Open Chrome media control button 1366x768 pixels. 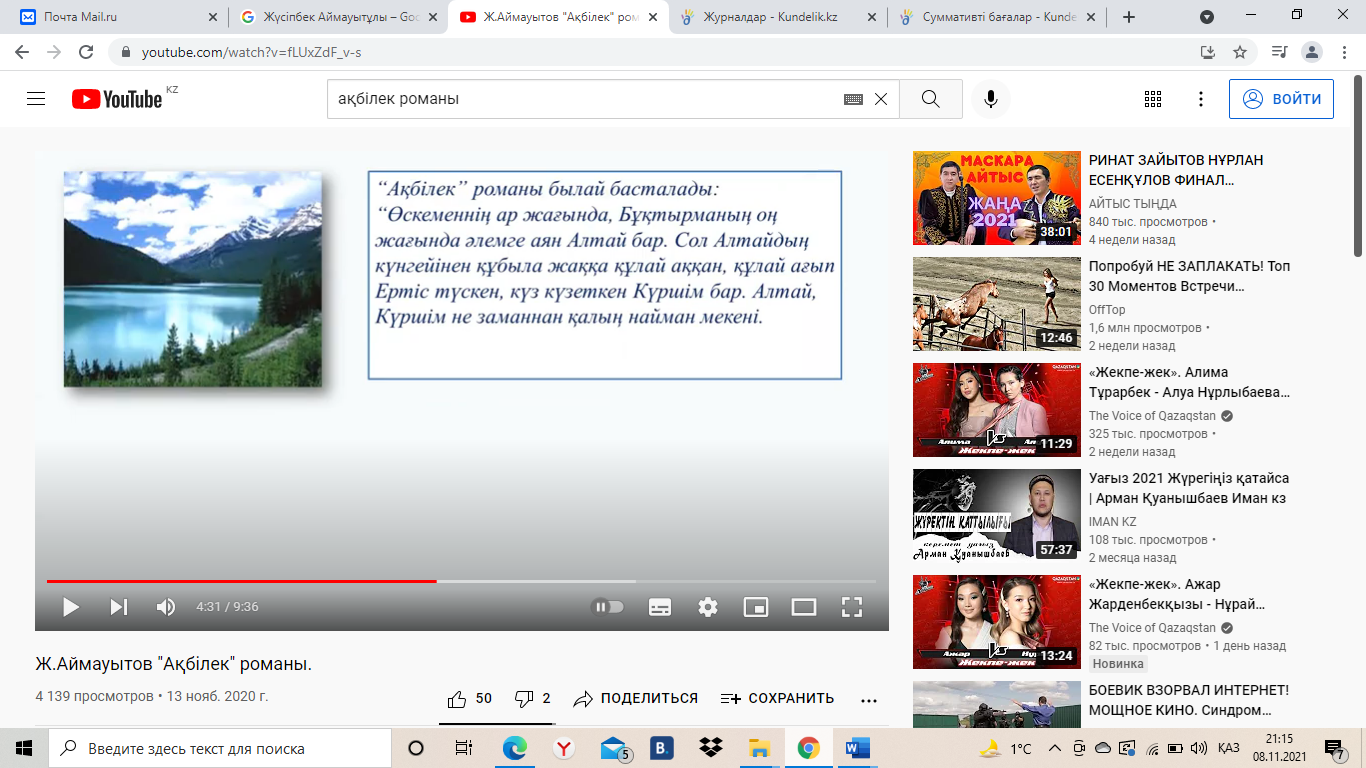[1279, 52]
